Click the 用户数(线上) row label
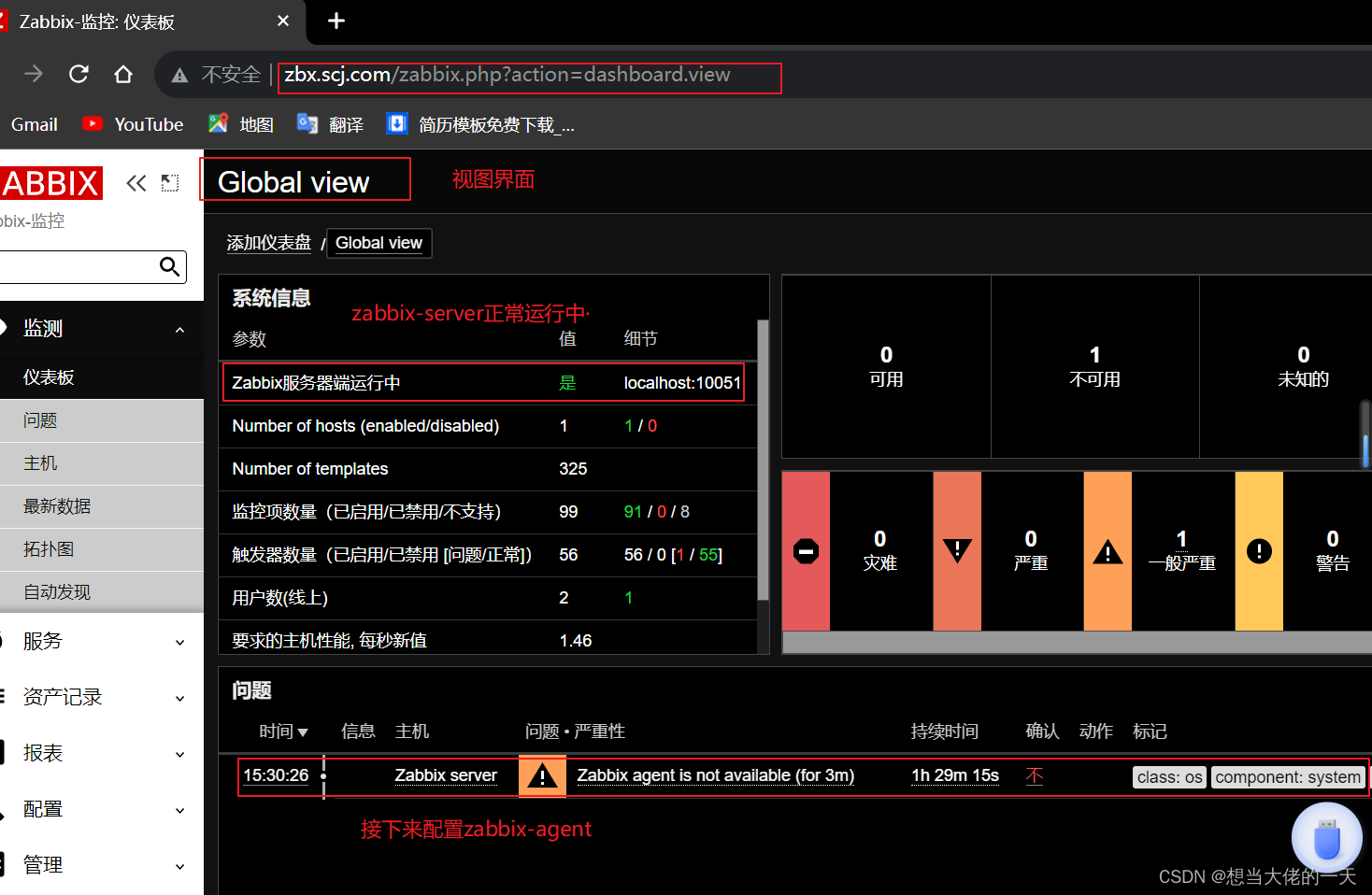The image size is (1372, 895). pos(280,598)
